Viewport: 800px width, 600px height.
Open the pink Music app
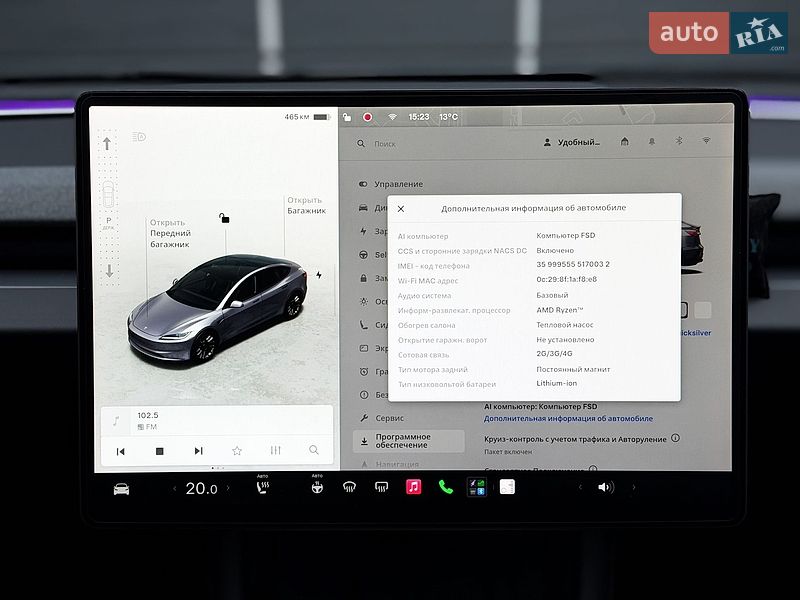tap(413, 487)
